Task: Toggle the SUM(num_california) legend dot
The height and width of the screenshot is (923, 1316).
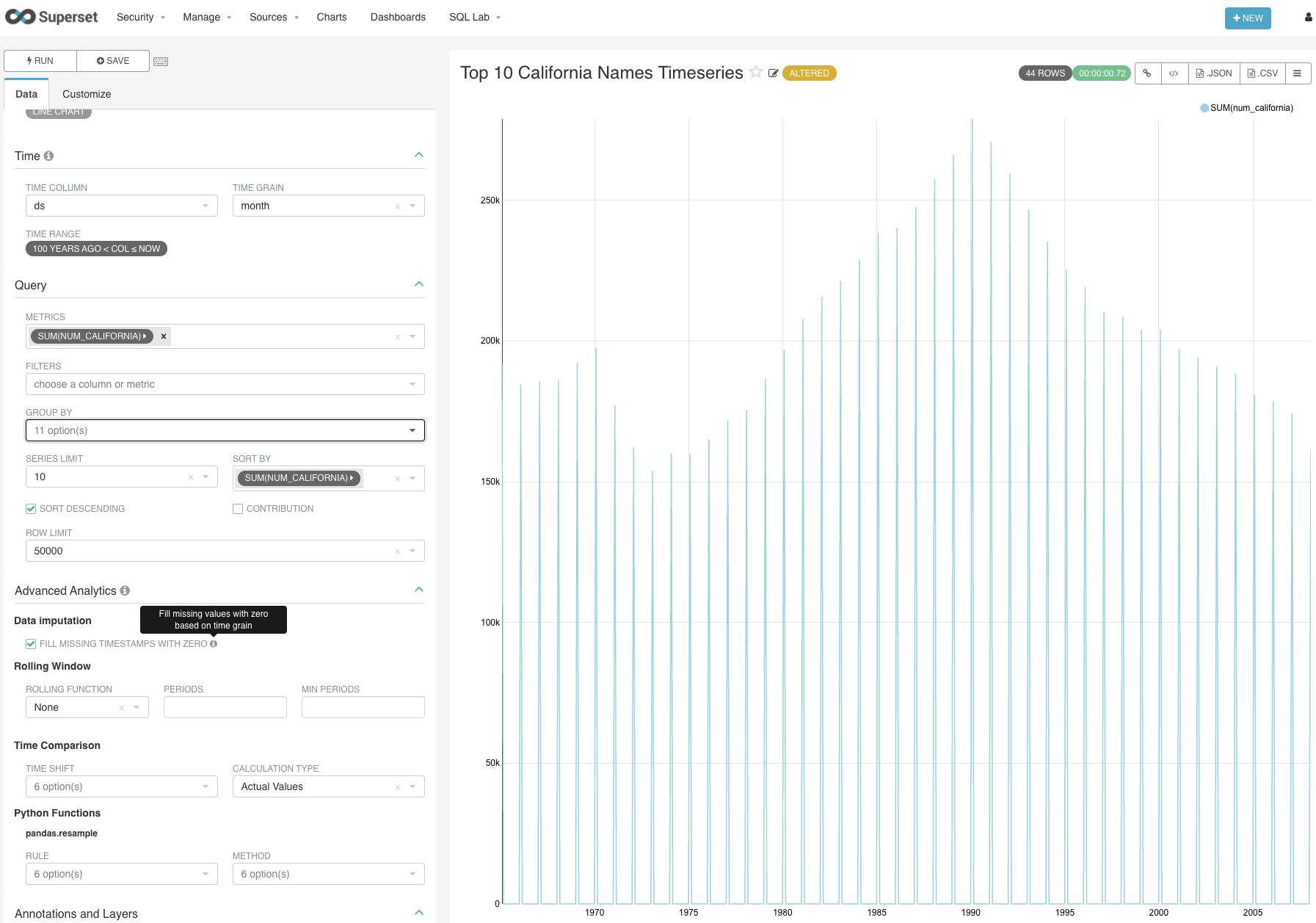Action: [1204, 108]
